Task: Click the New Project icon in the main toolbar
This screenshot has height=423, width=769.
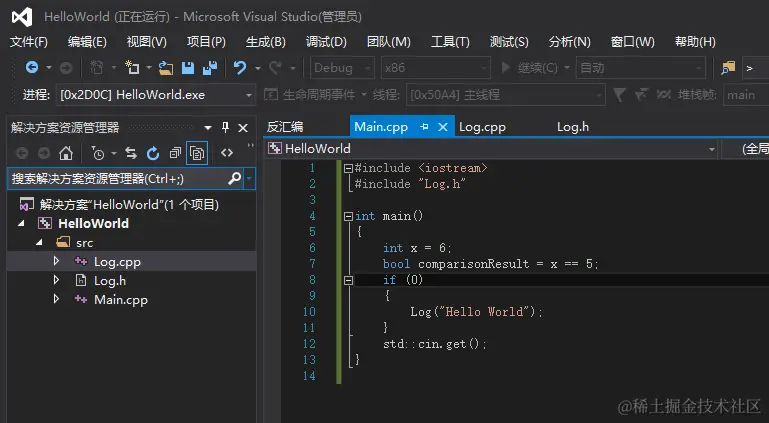Action: coord(132,67)
